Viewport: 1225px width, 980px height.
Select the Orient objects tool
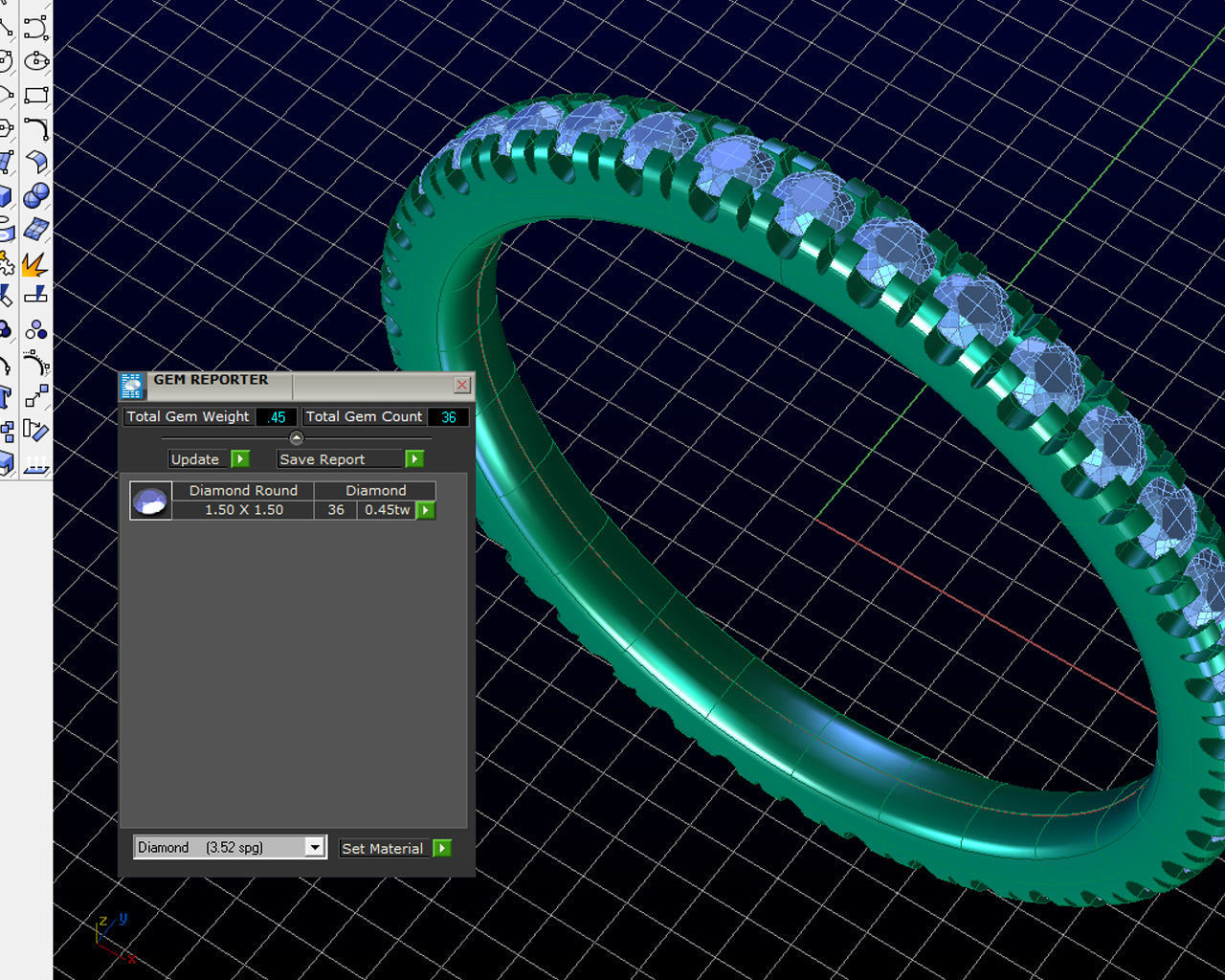[x=36, y=430]
